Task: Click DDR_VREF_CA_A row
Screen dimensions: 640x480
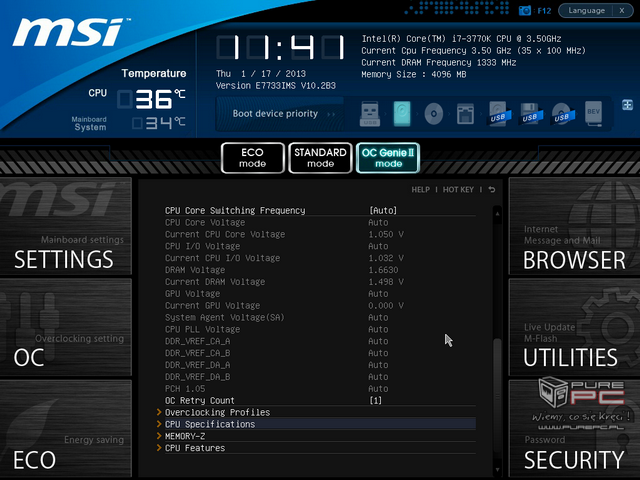Action: (x=320, y=341)
